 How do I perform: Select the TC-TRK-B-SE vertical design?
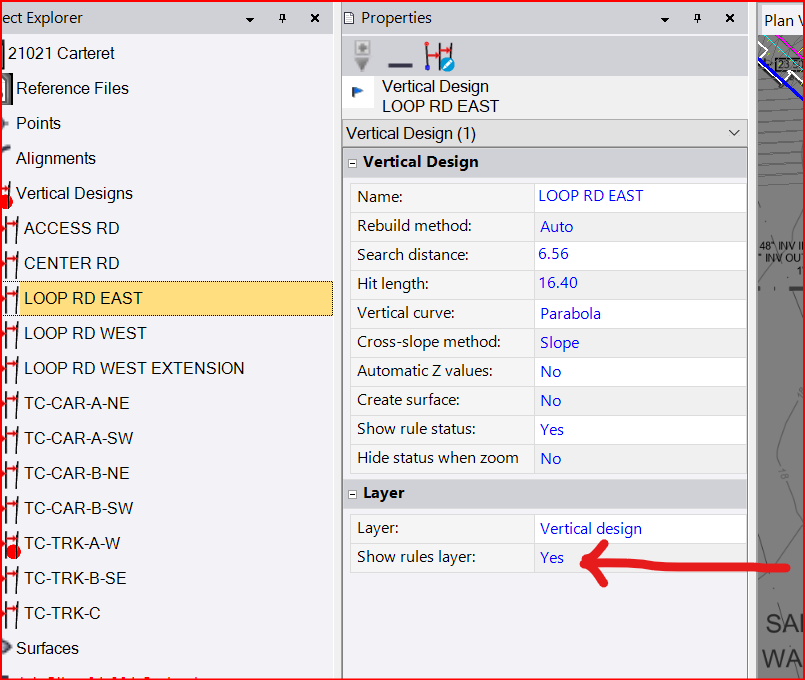pyautogui.click(x=75, y=578)
